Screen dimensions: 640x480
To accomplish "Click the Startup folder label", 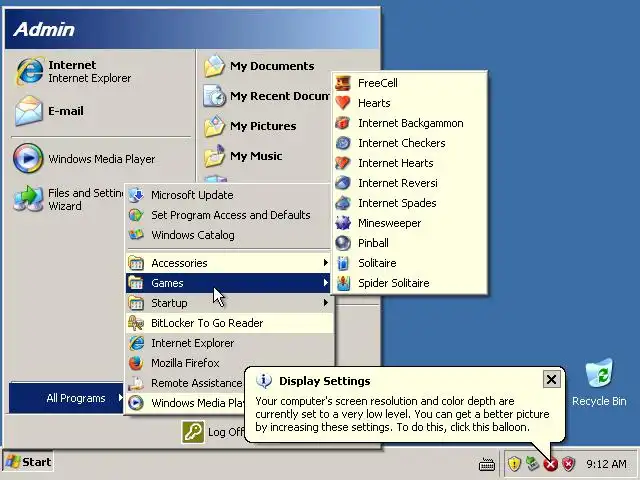I will point(169,303).
